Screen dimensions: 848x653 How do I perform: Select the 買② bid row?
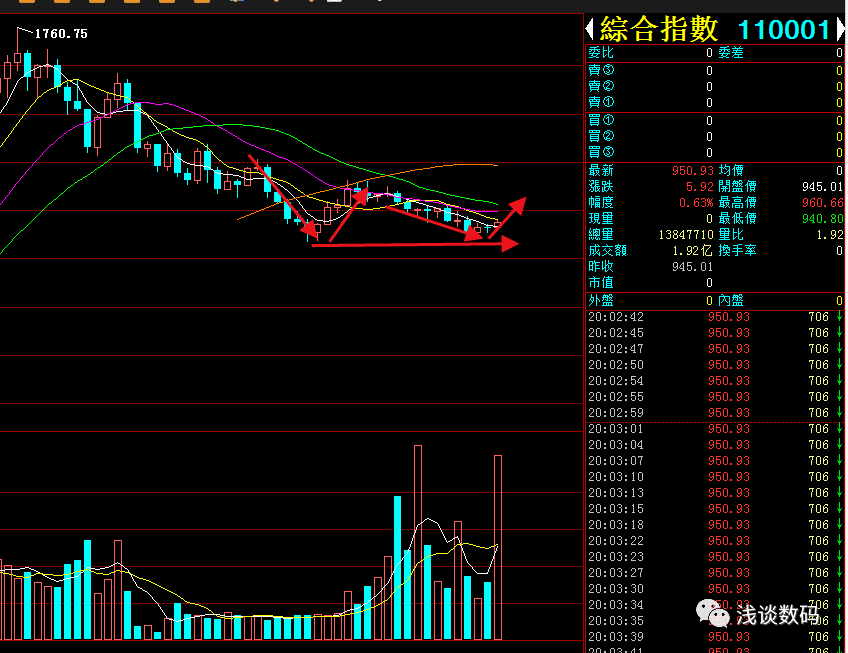[x=715, y=136]
